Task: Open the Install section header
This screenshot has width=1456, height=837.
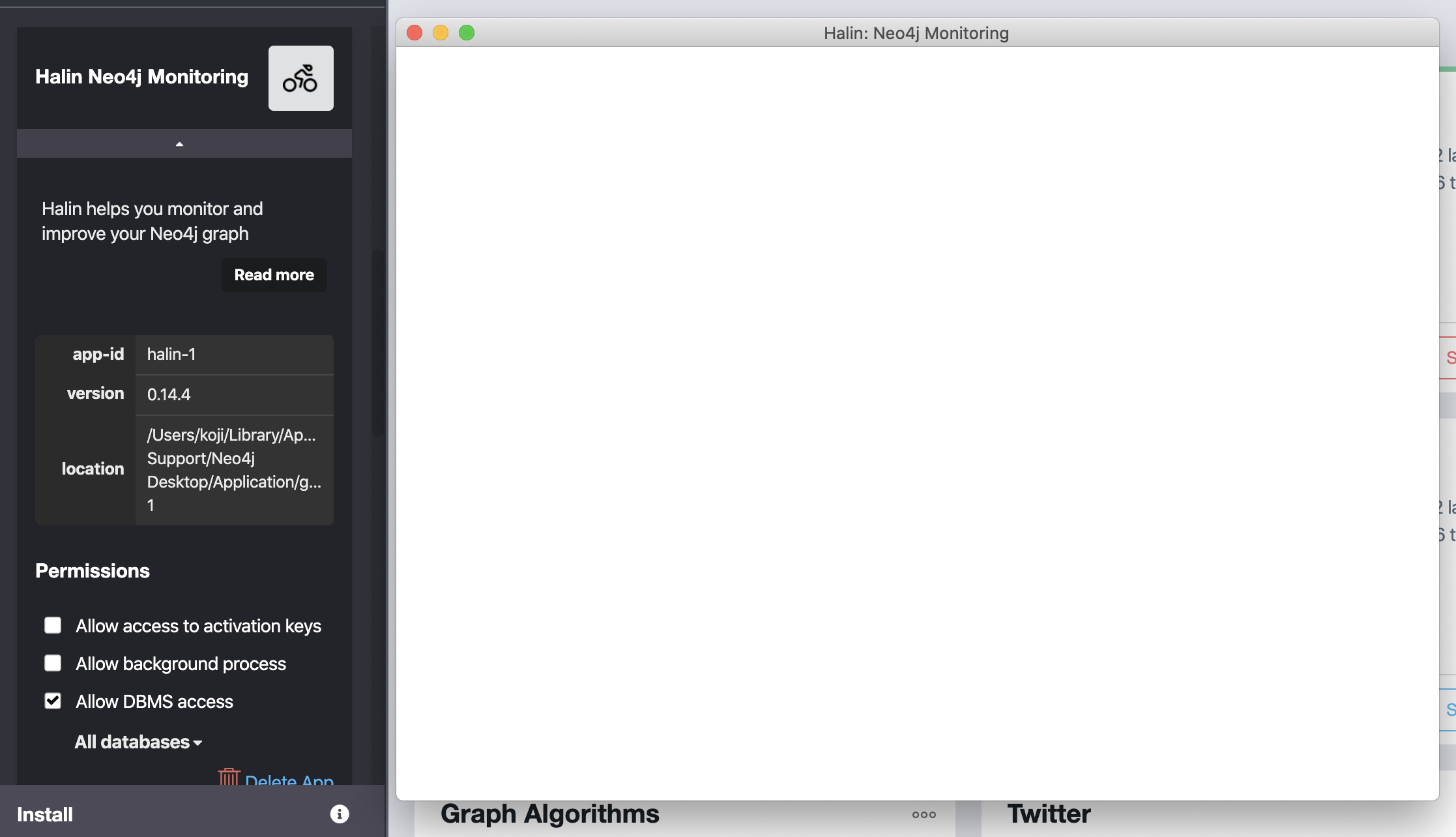Action: tap(46, 814)
